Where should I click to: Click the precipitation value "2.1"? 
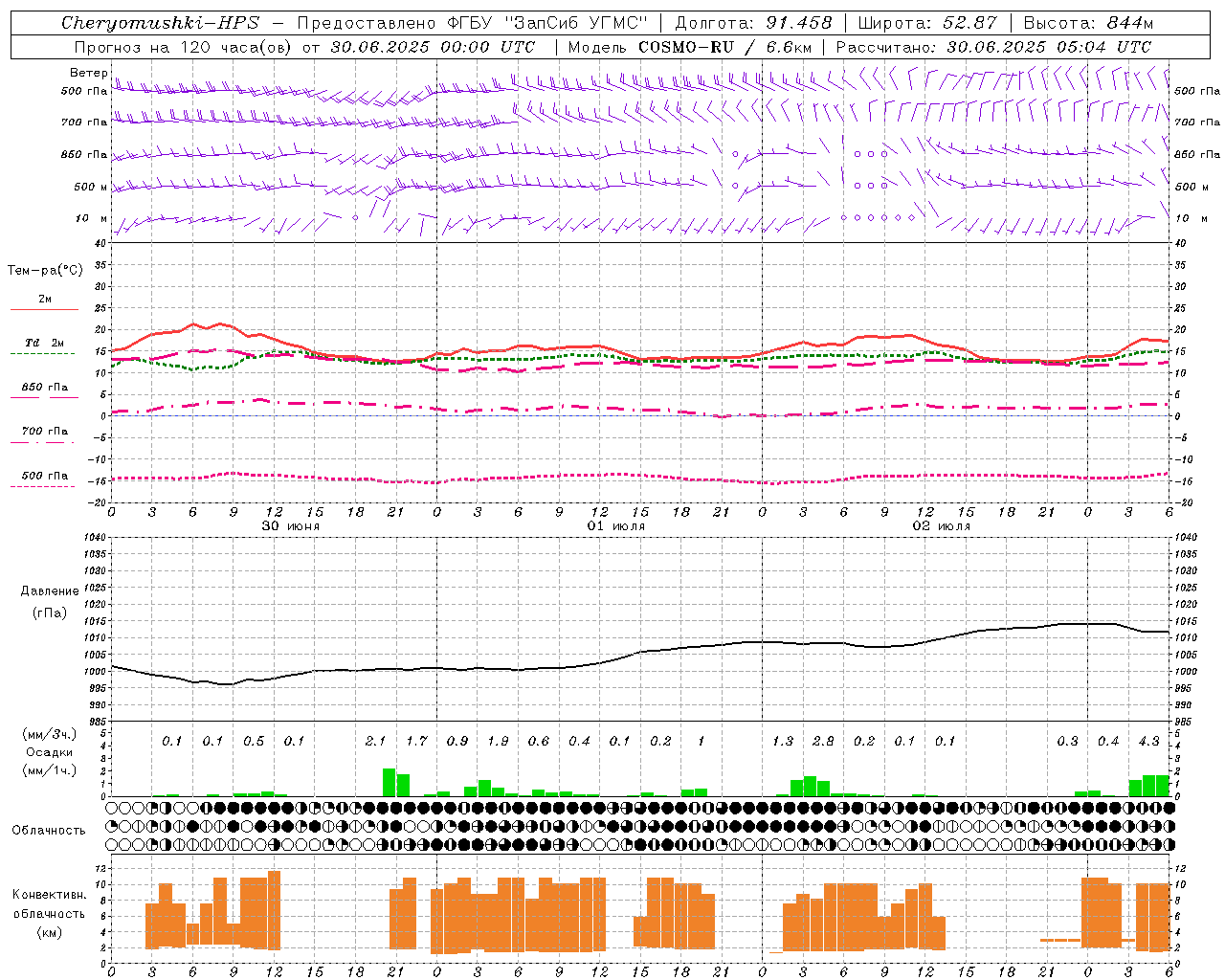[376, 741]
